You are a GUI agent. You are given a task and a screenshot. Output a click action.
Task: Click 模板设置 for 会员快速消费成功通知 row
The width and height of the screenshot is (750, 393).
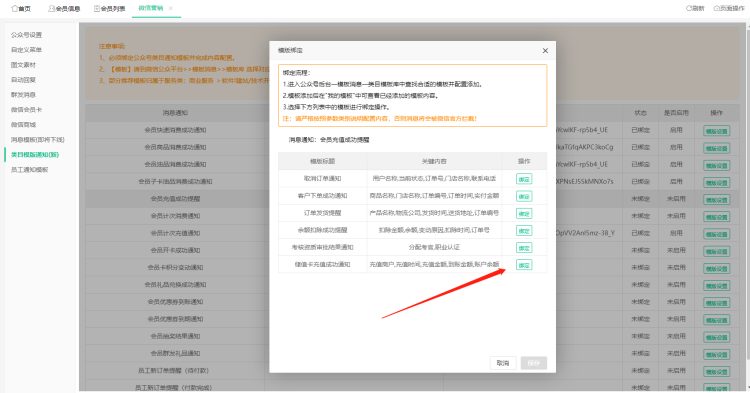tap(716, 131)
